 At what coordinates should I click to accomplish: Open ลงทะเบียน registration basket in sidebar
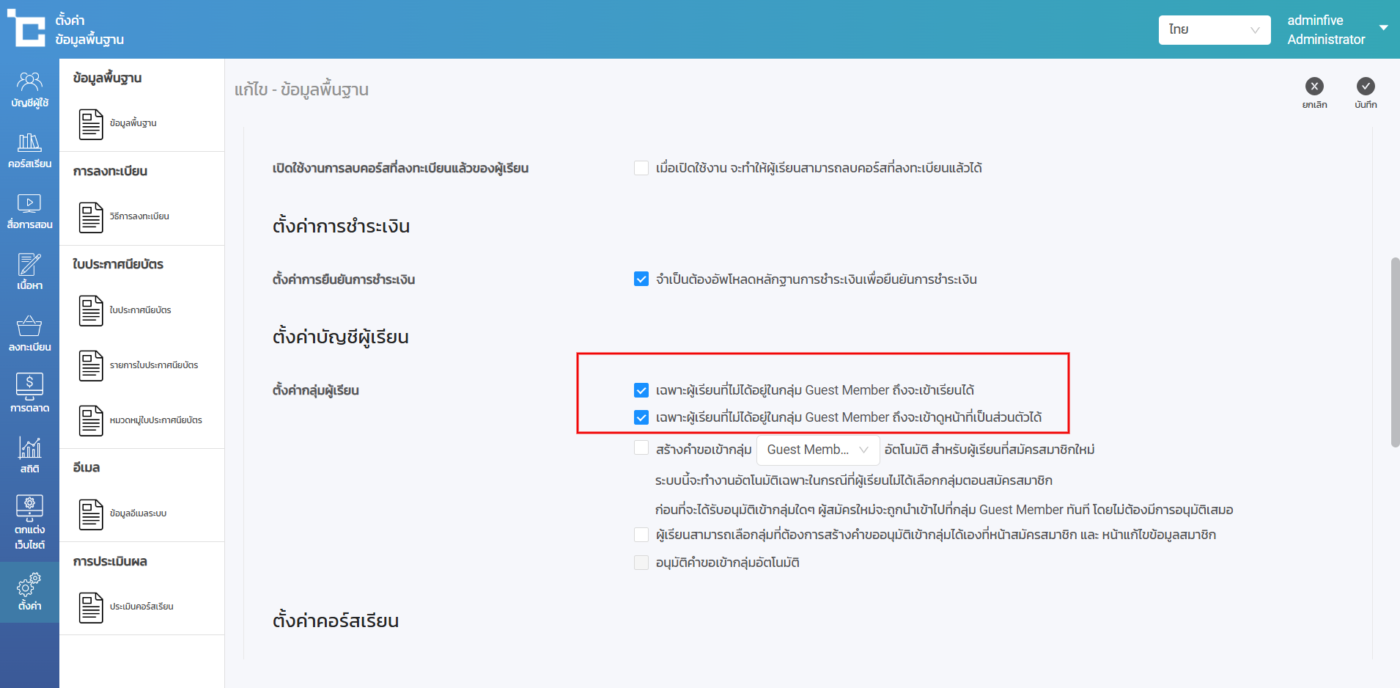(30, 334)
